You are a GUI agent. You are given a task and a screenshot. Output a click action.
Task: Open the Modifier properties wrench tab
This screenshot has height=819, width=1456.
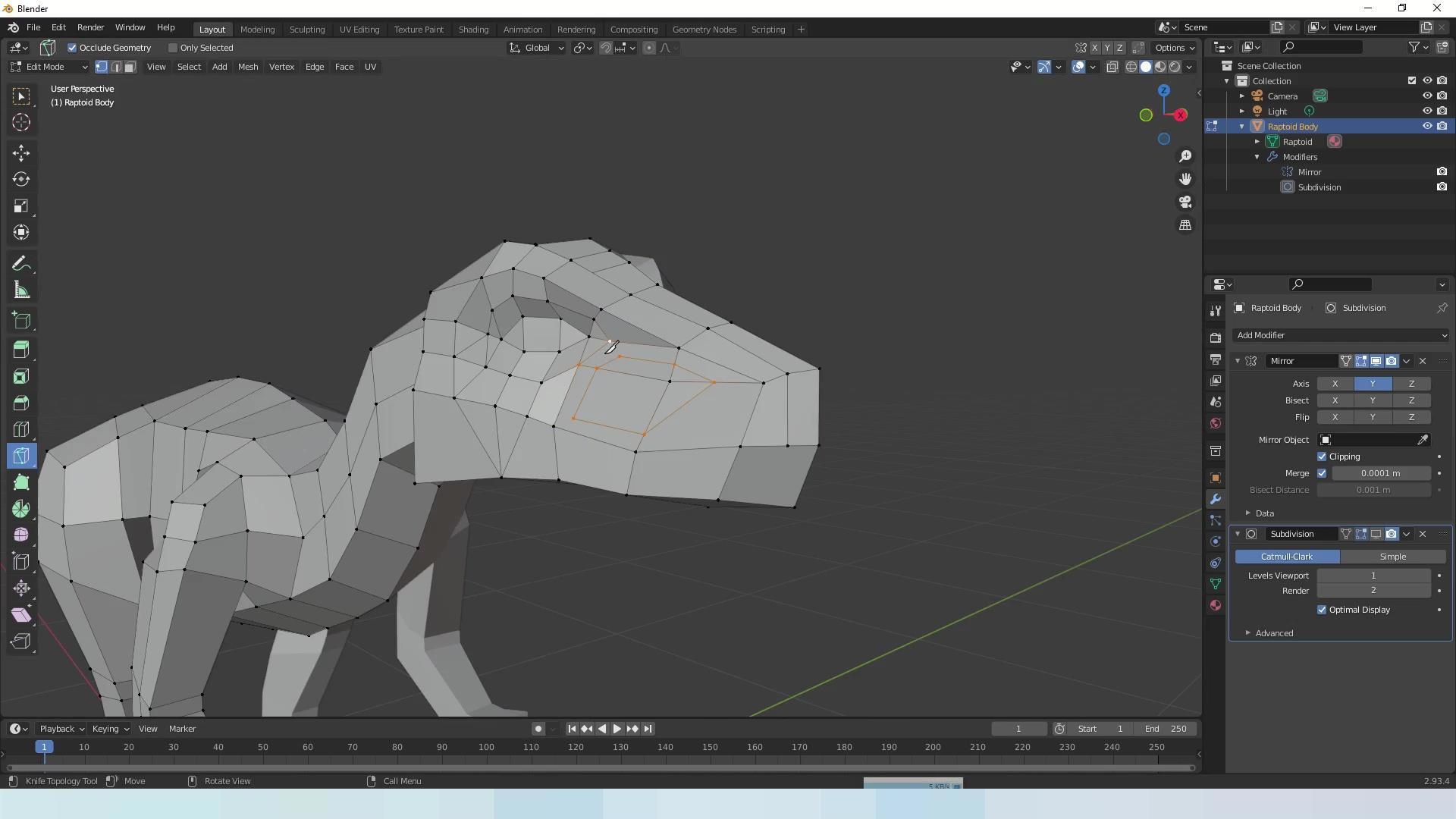tap(1216, 499)
